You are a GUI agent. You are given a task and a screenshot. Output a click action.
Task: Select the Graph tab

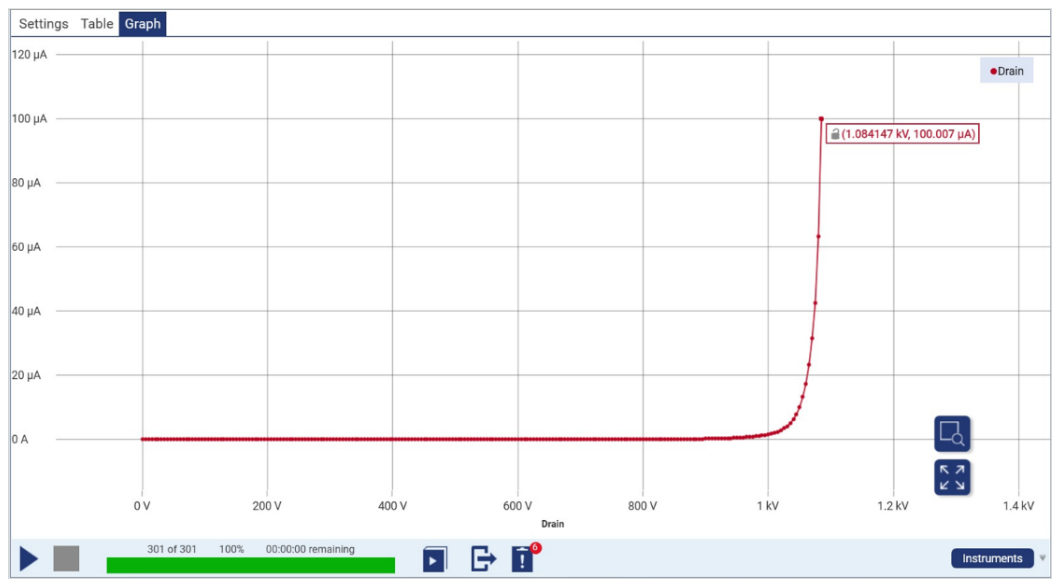142,24
